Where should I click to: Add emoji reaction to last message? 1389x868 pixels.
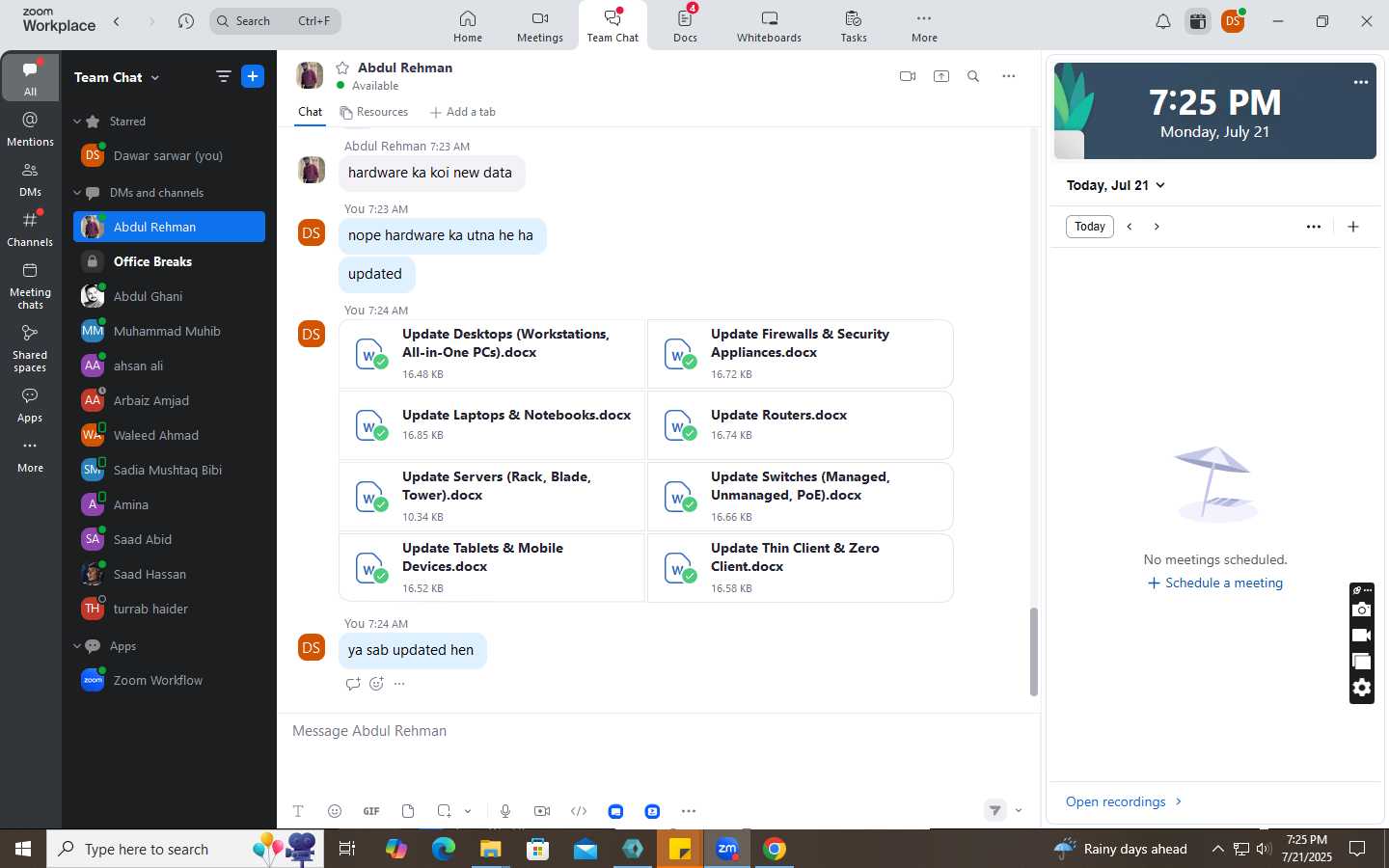point(376,684)
